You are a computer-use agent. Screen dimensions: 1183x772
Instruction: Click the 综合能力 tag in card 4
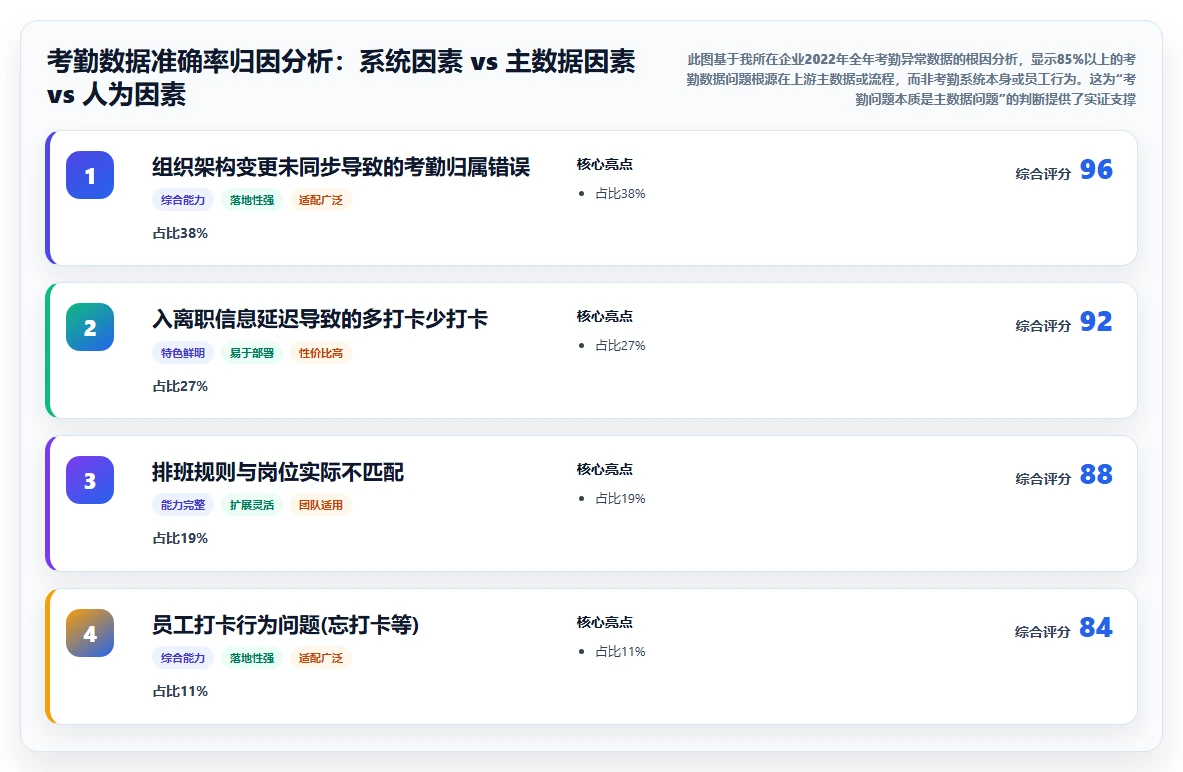[x=183, y=658]
